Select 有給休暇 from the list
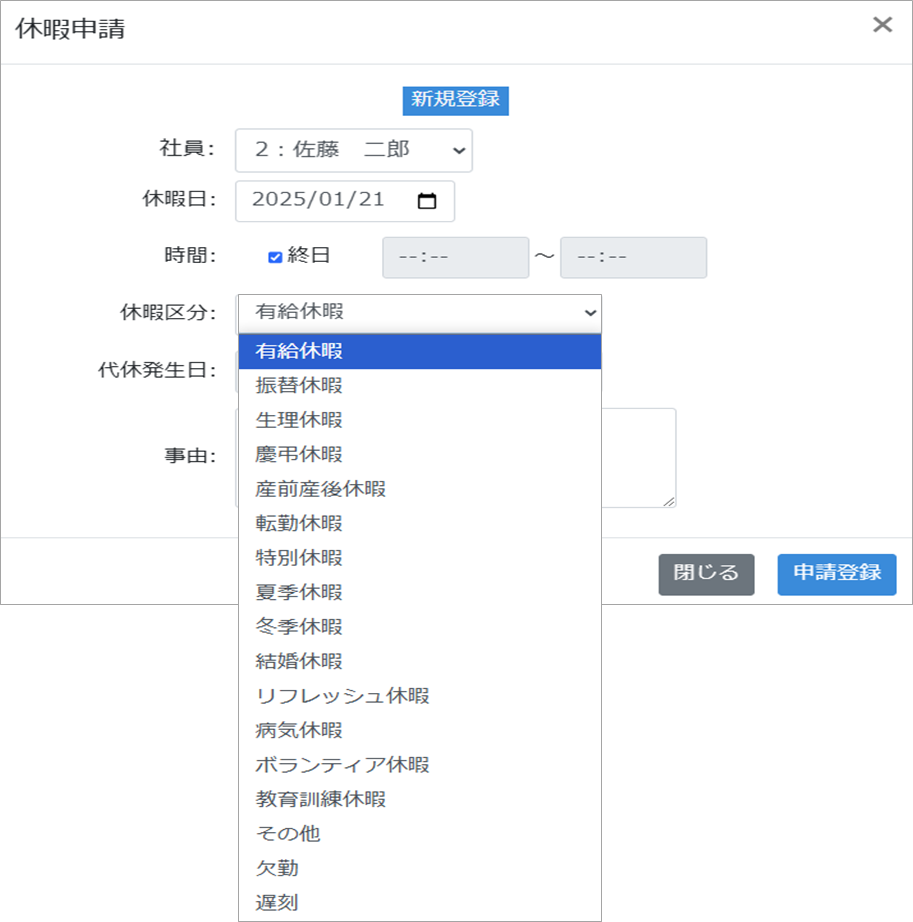913x922 pixels. (299, 351)
